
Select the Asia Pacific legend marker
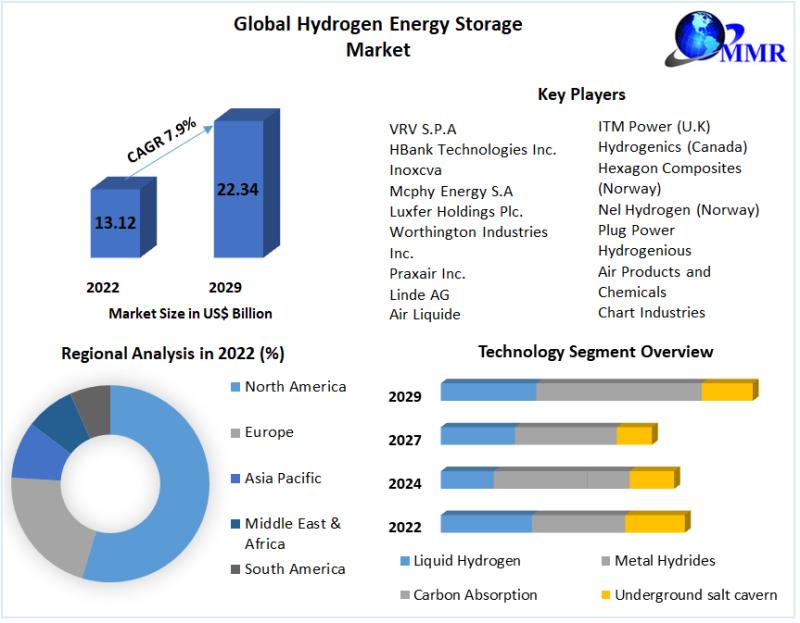tap(235, 479)
